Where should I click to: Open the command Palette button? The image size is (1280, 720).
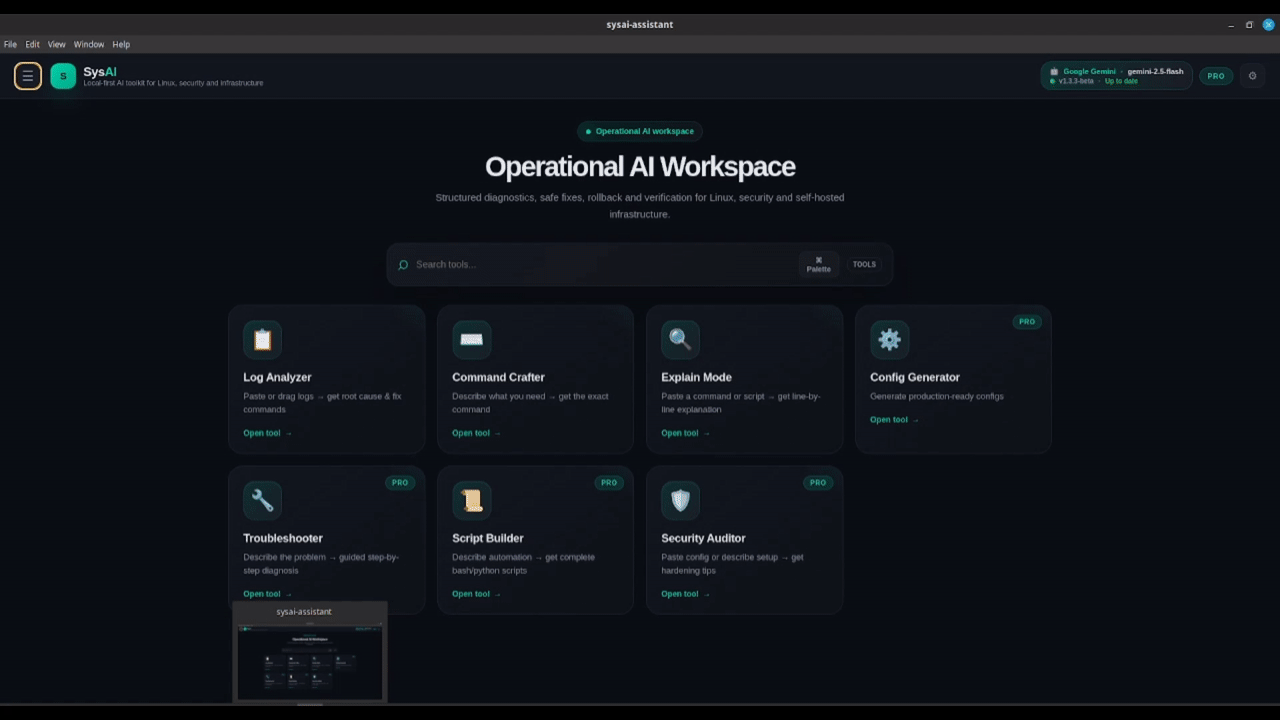pyautogui.click(x=819, y=264)
